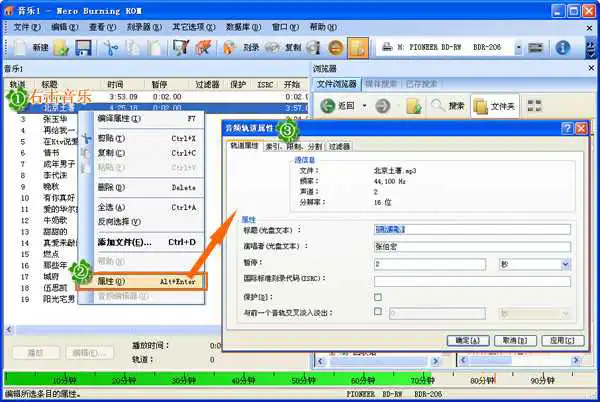Open the 查看 menu

coord(102,27)
